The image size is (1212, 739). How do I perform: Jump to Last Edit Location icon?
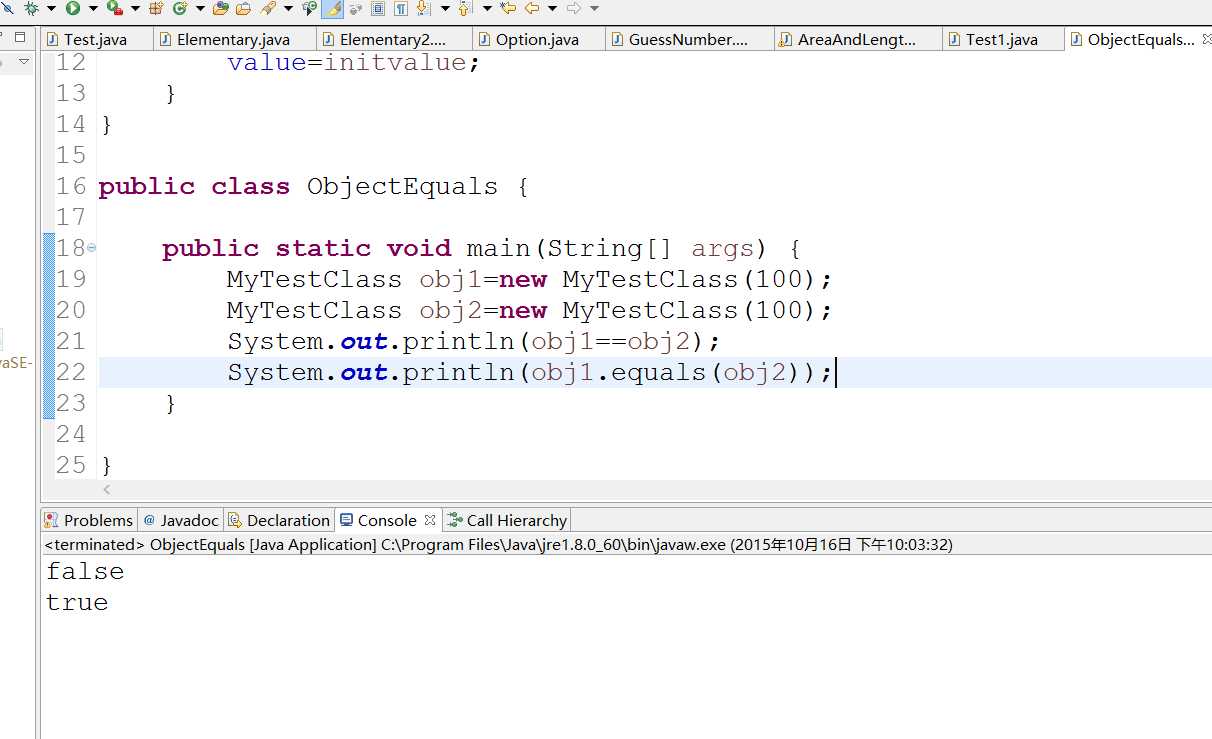click(x=508, y=8)
